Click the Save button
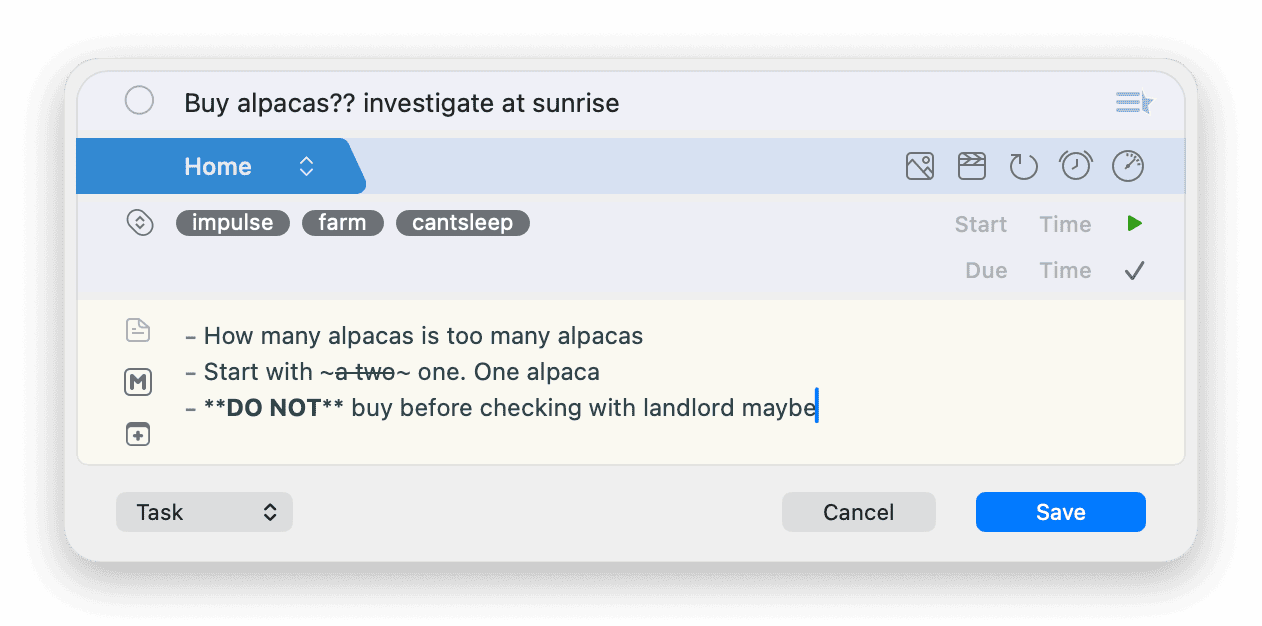 tap(1061, 512)
